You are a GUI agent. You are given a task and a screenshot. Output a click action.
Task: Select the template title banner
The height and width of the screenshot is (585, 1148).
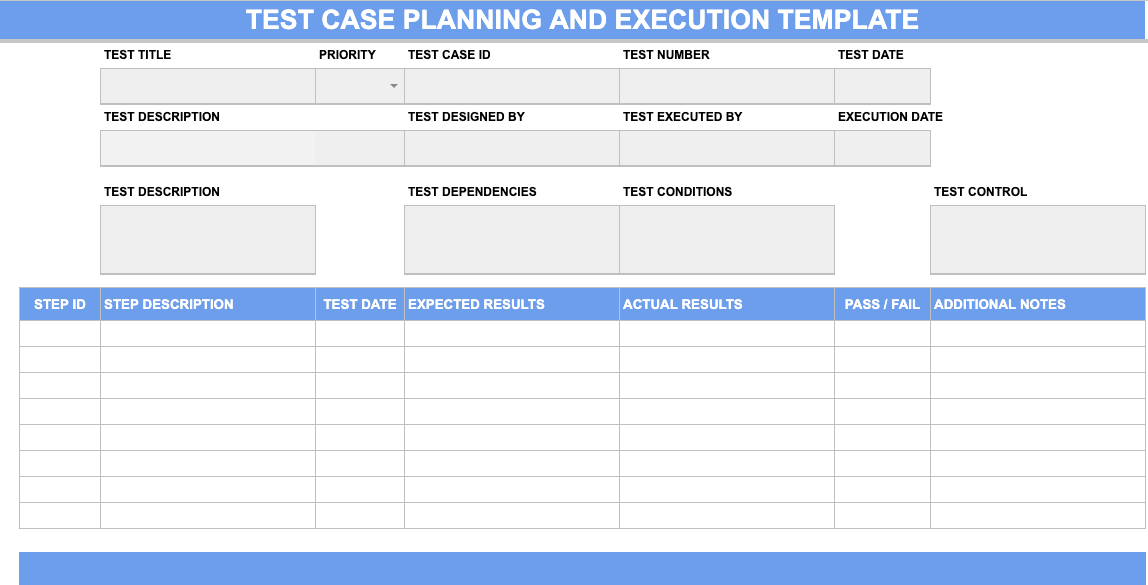[x=582, y=19]
